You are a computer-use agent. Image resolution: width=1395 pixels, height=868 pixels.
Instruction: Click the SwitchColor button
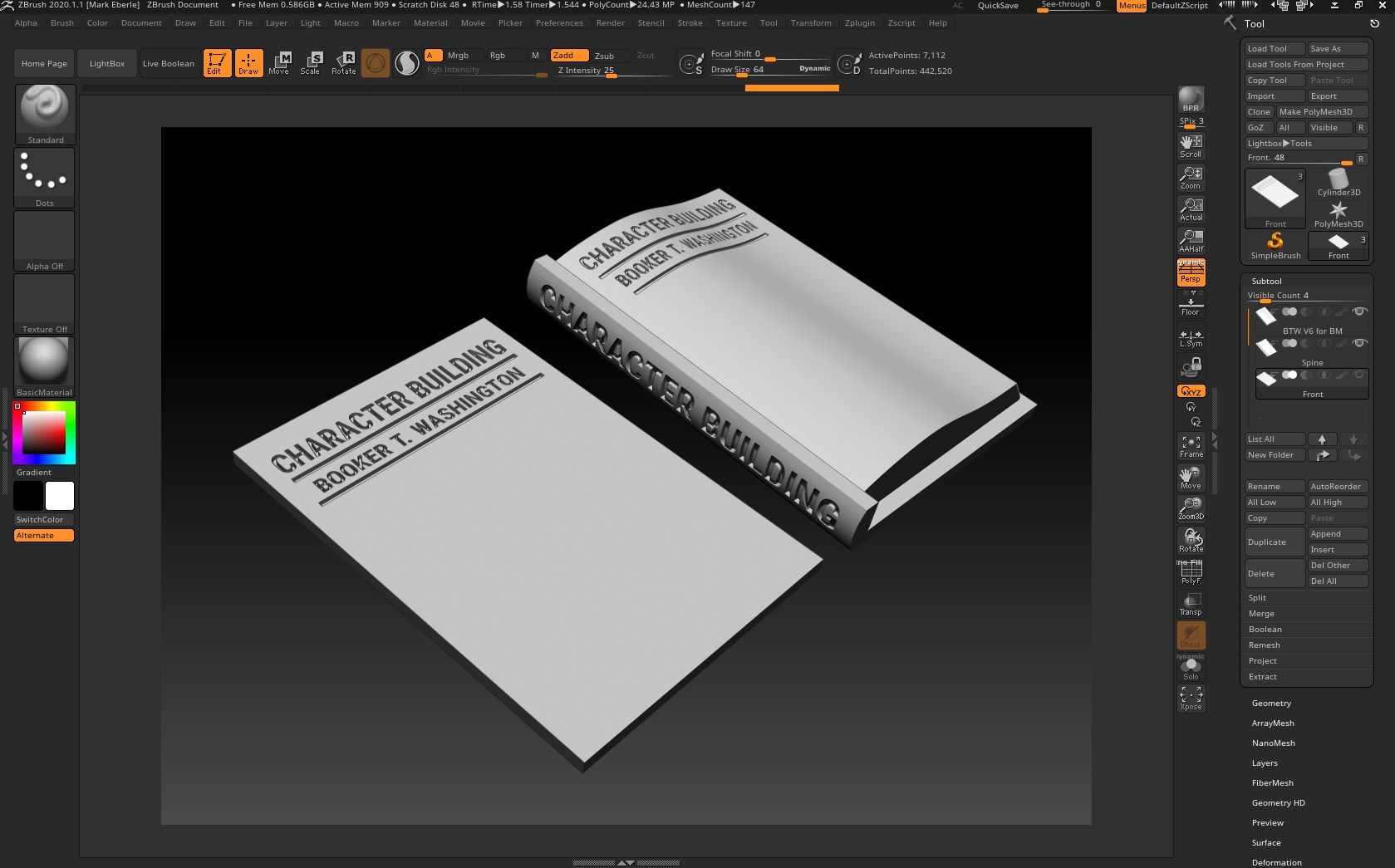(44, 519)
